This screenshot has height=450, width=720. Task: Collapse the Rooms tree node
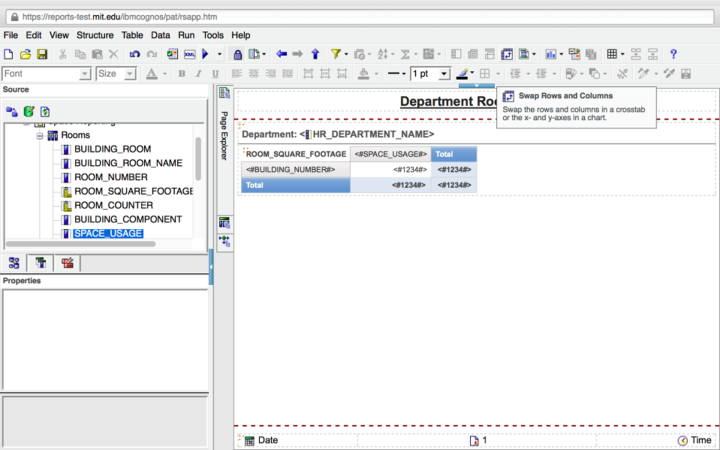(41, 135)
